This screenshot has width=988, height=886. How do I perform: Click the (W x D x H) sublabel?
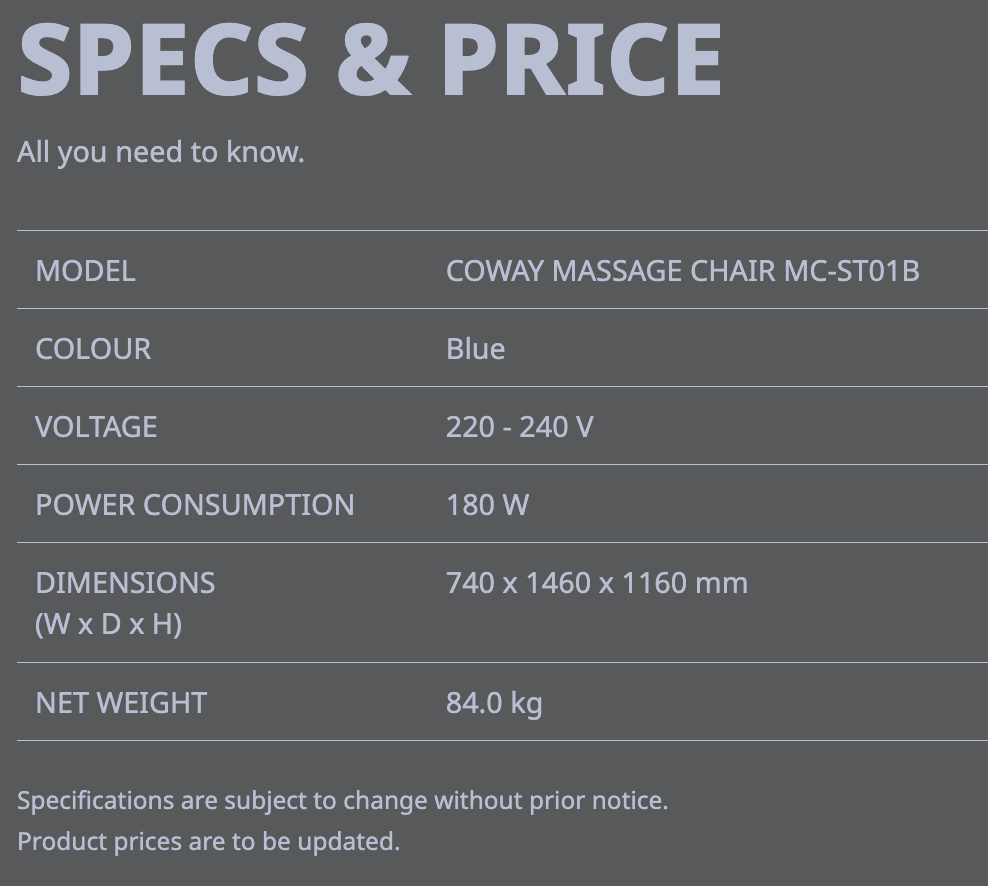108,624
